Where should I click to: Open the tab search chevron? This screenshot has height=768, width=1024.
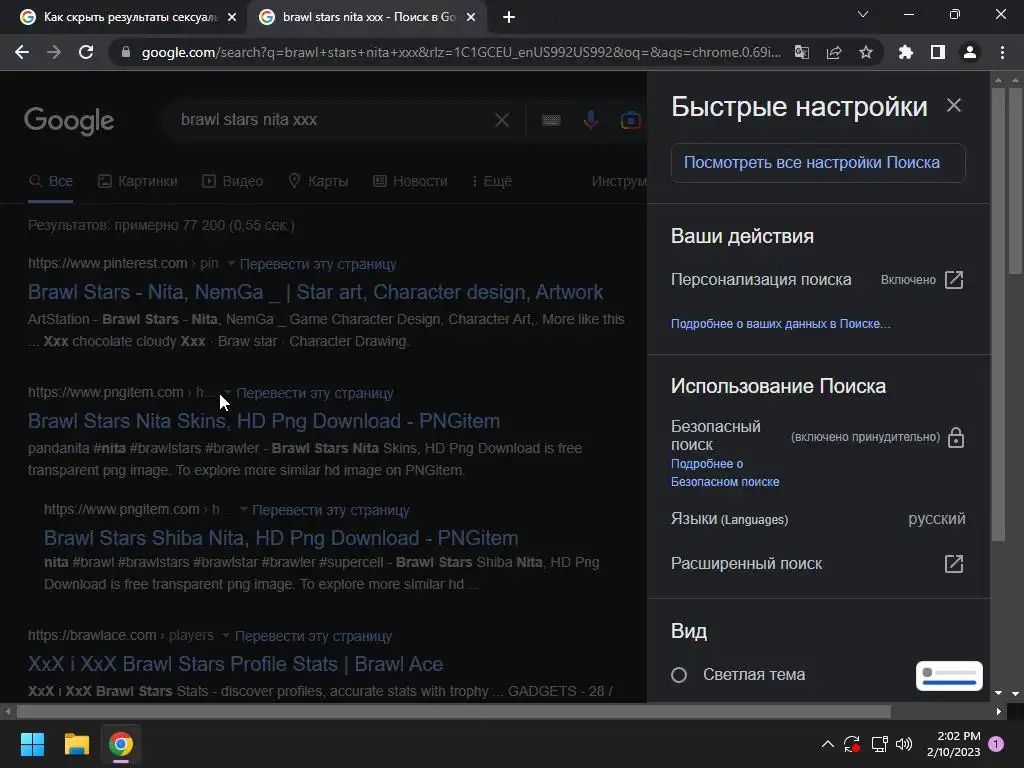tap(863, 14)
